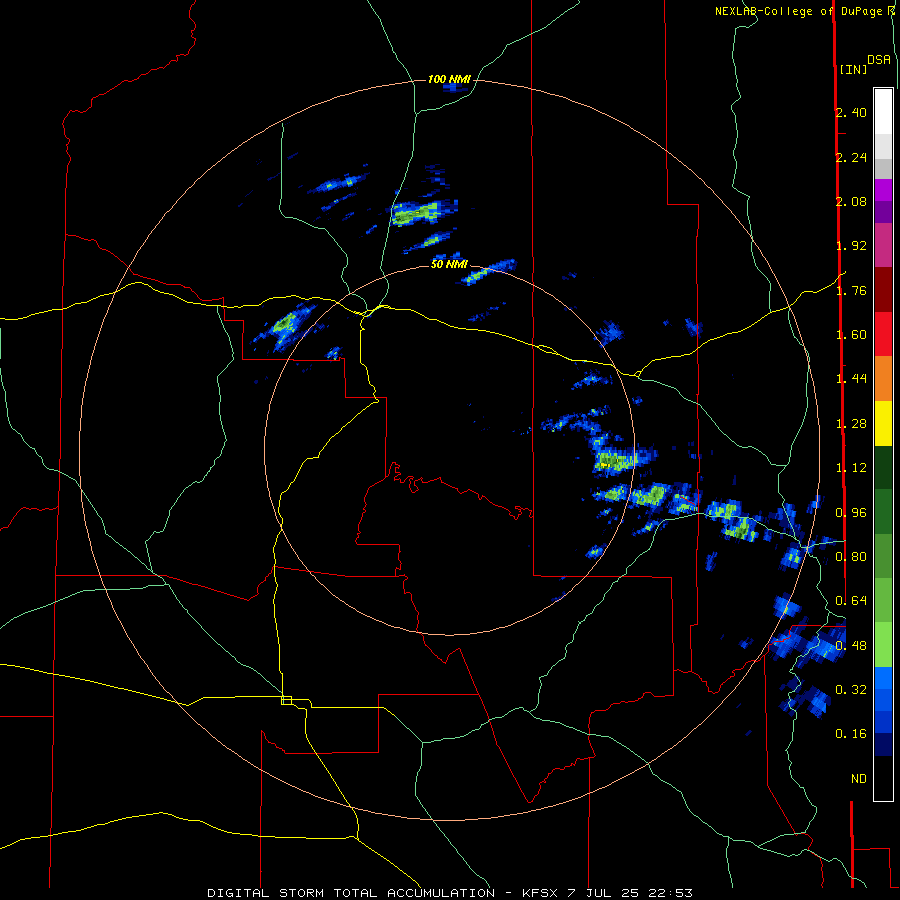Pick the dark red legend swatch near 1.76
Image resolution: width=900 pixels, height=900 pixels.
click(x=883, y=290)
